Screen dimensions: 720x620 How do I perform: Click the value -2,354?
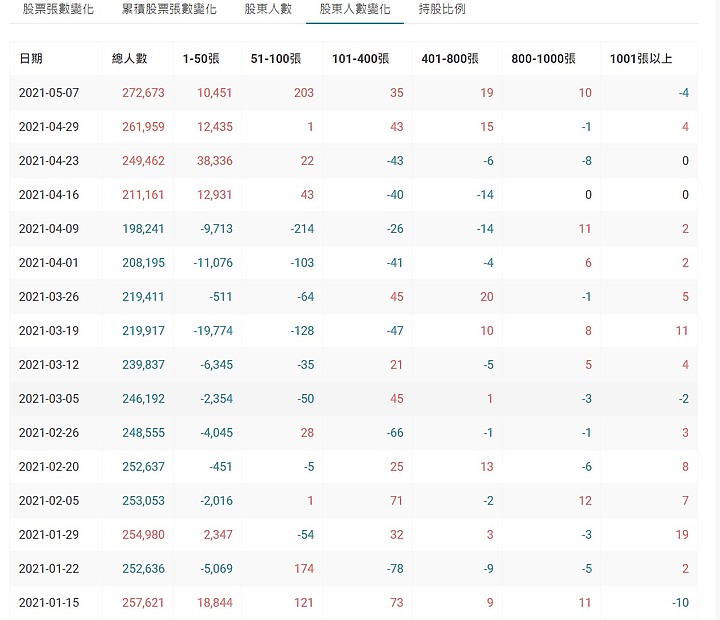[216, 399]
